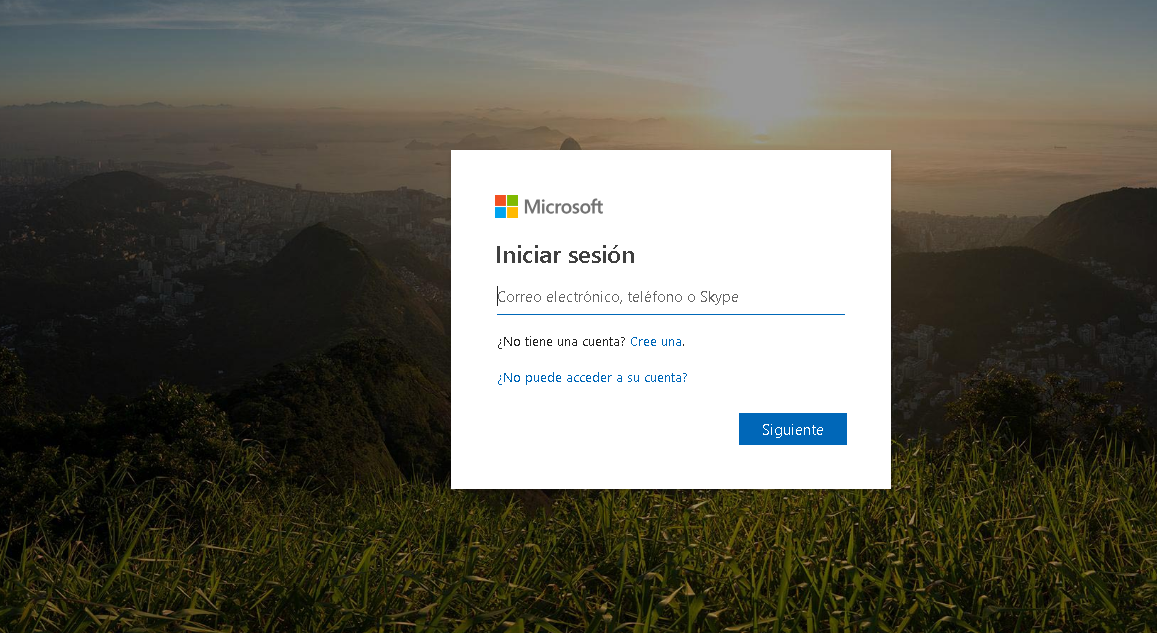Open the 'Cree una' account link
The width and height of the screenshot is (1157, 633).
click(x=656, y=342)
